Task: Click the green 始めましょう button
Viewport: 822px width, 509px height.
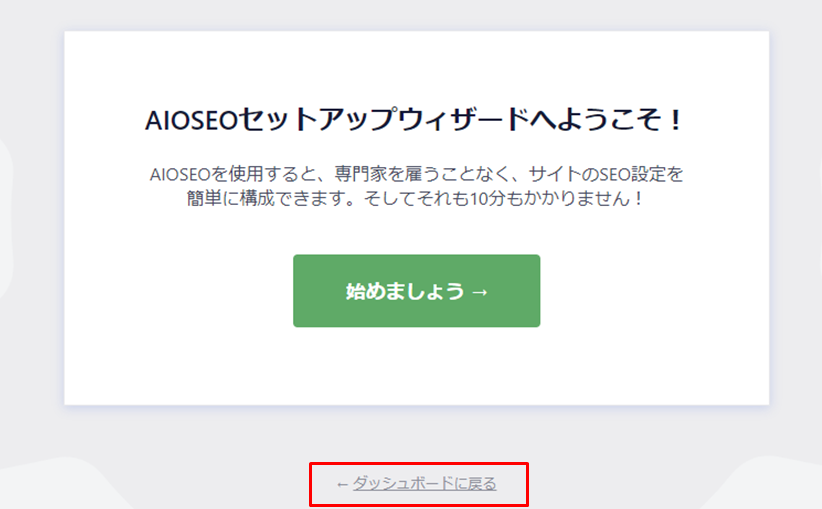Action: point(416,291)
